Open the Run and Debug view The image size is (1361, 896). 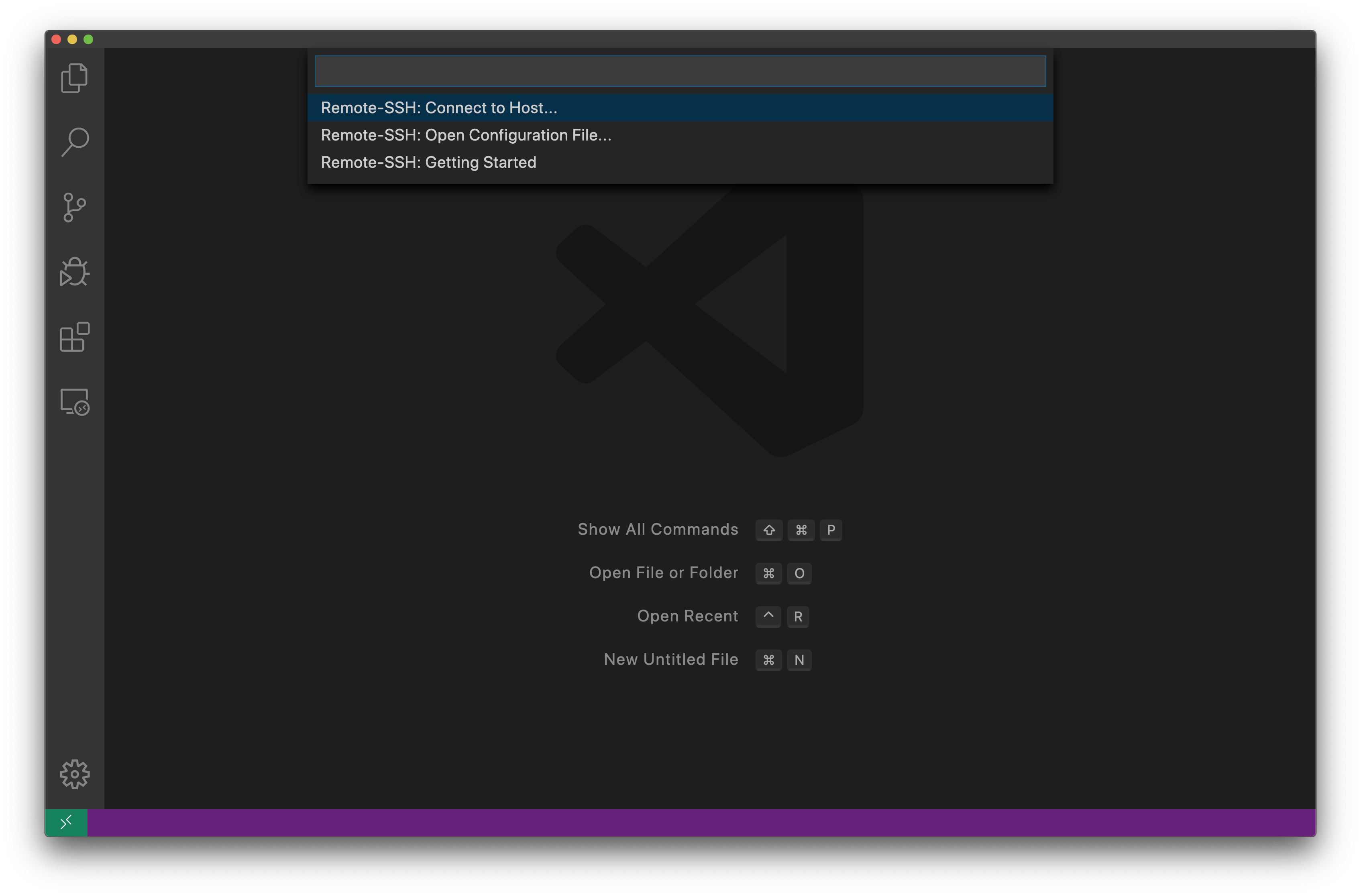coord(74,272)
